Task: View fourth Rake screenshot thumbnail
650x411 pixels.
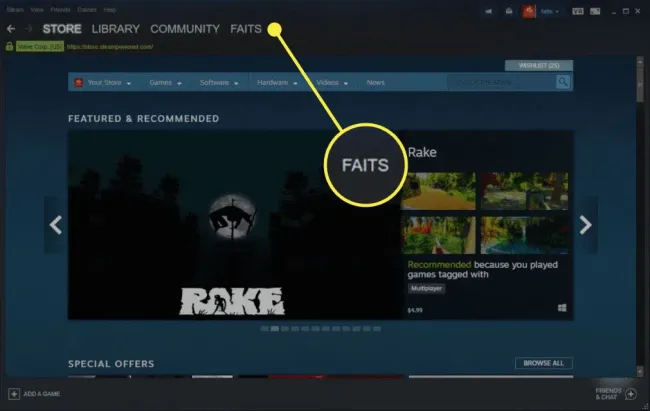Action: [524, 235]
